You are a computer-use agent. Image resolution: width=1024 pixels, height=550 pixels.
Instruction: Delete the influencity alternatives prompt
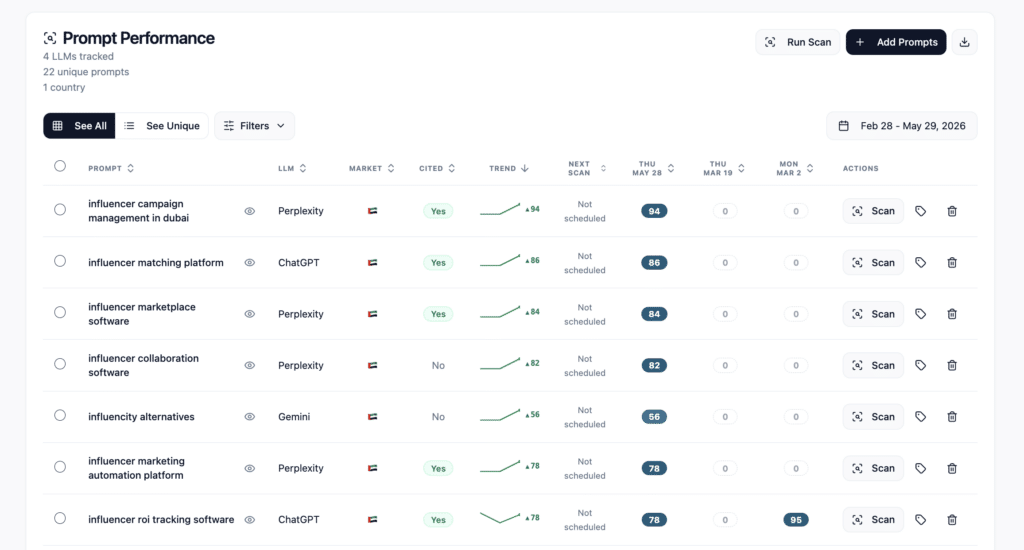tap(952, 417)
